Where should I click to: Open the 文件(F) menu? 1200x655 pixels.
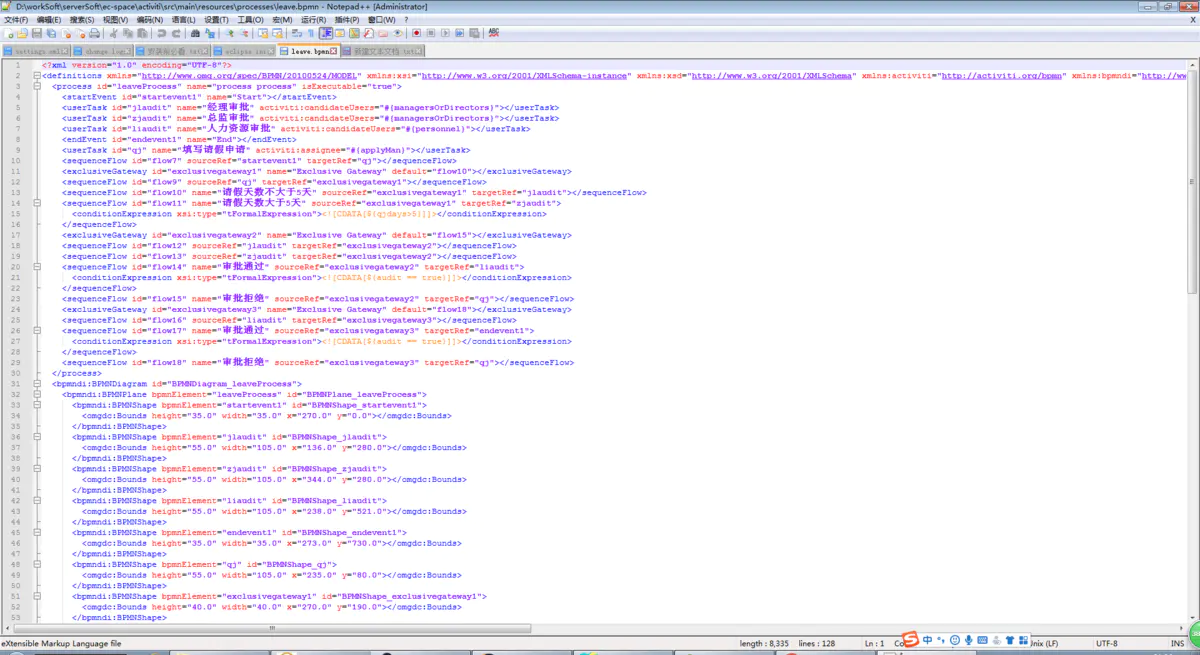click(17, 19)
